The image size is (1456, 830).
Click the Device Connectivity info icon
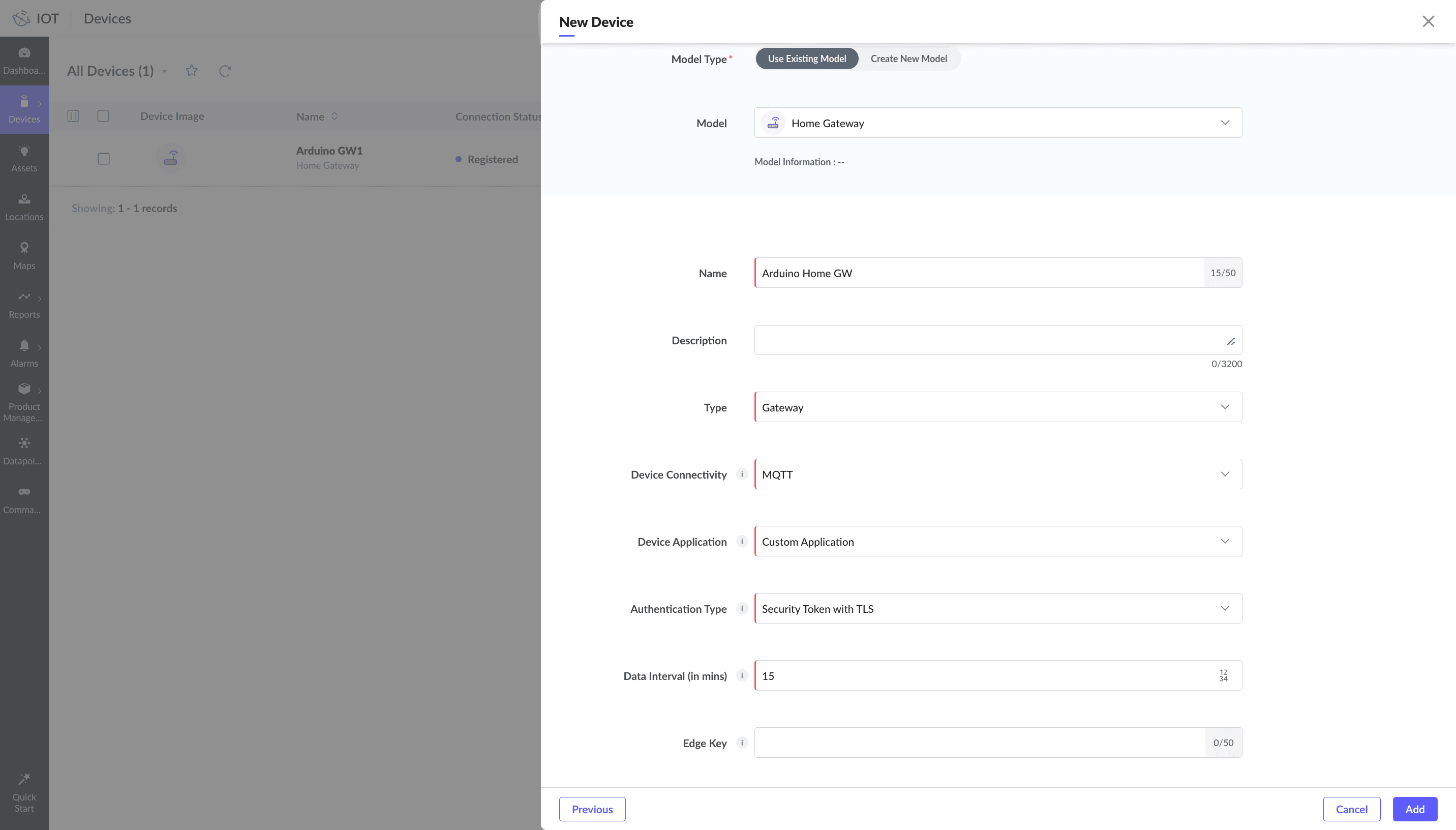tap(742, 475)
